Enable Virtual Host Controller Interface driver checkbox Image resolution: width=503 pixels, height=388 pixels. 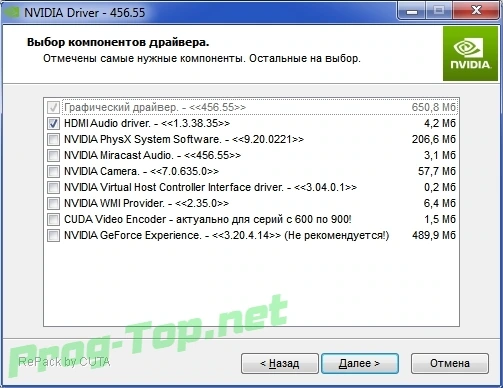[x=53, y=187]
